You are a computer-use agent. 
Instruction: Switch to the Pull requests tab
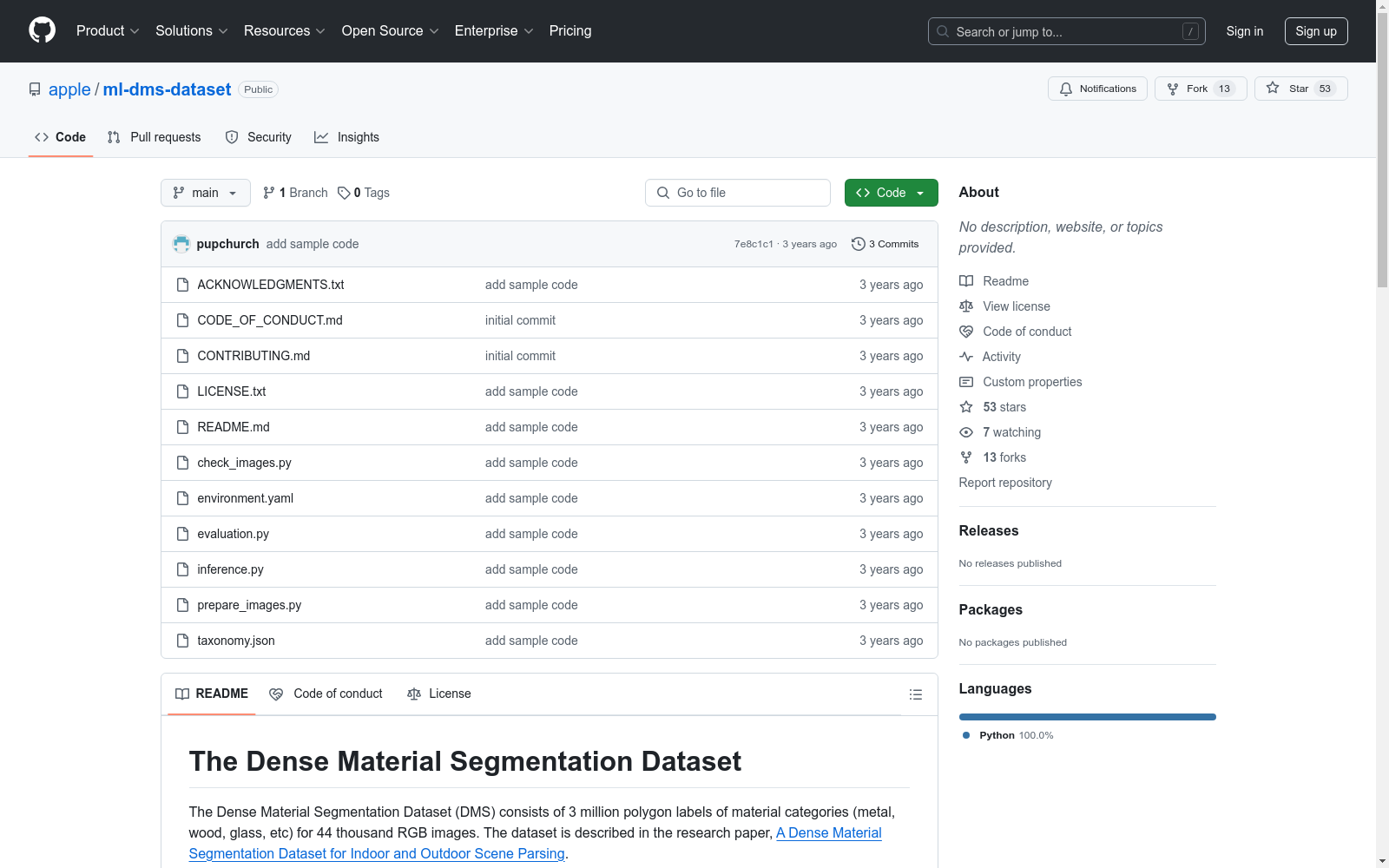pos(154,137)
